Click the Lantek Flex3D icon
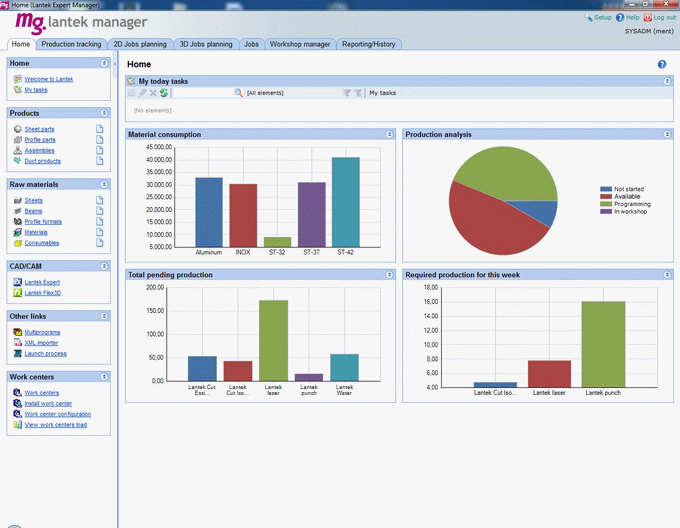The width and height of the screenshot is (680, 528). pyautogui.click(x=18, y=293)
